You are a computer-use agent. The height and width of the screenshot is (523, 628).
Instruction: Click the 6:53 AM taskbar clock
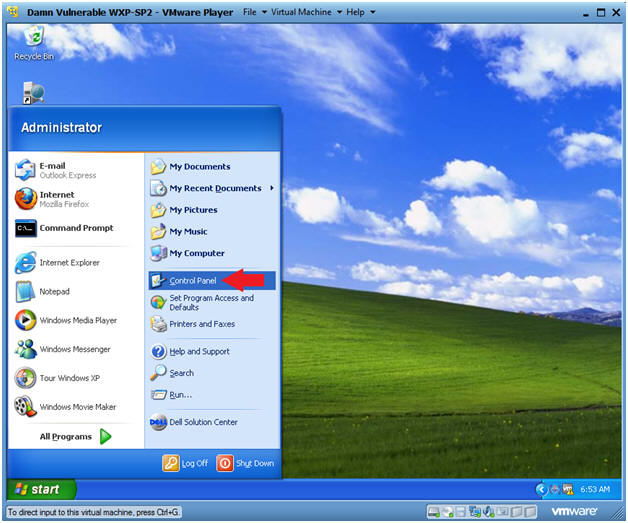coord(595,489)
